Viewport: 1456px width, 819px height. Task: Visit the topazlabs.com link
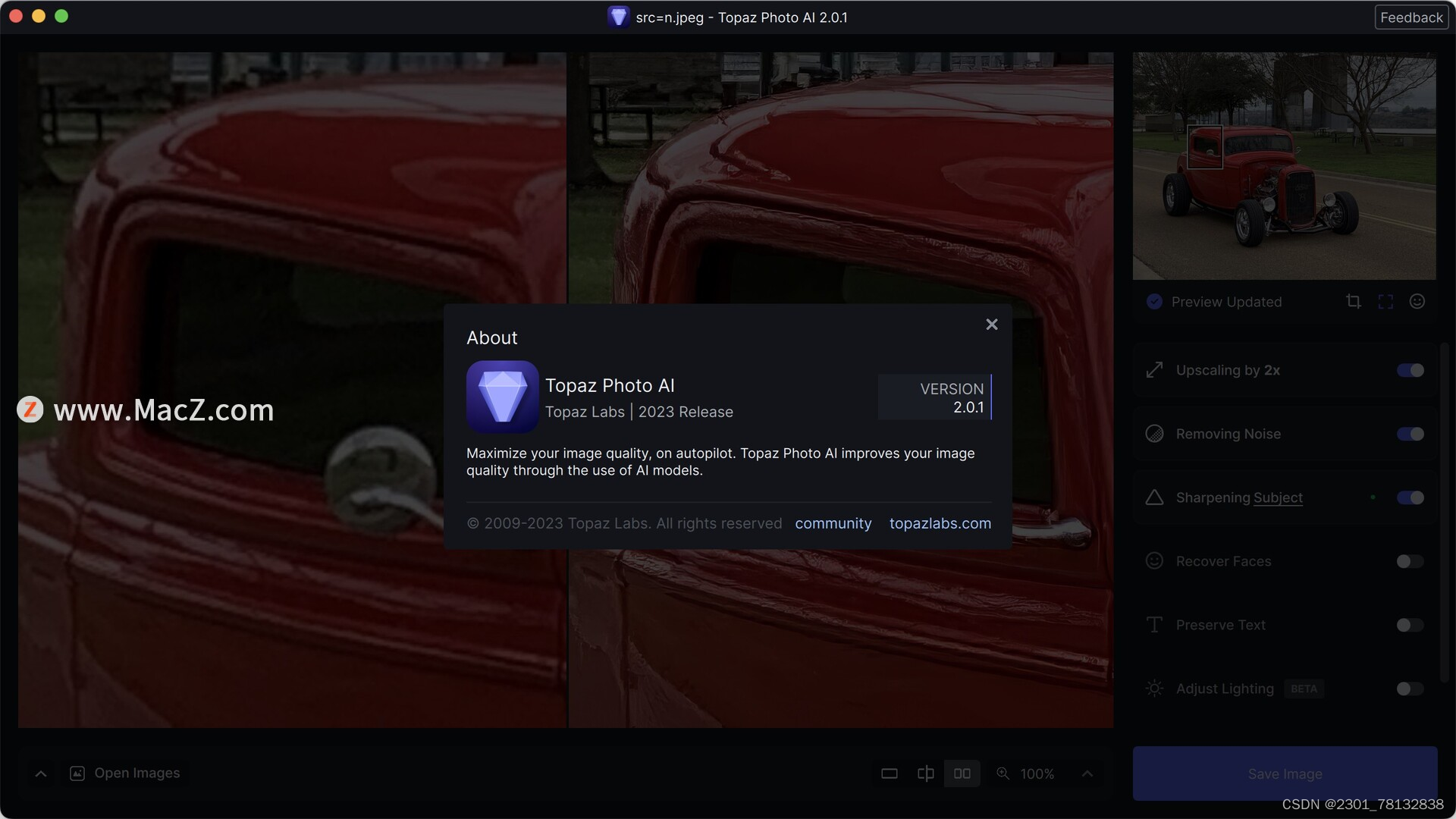(940, 523)
